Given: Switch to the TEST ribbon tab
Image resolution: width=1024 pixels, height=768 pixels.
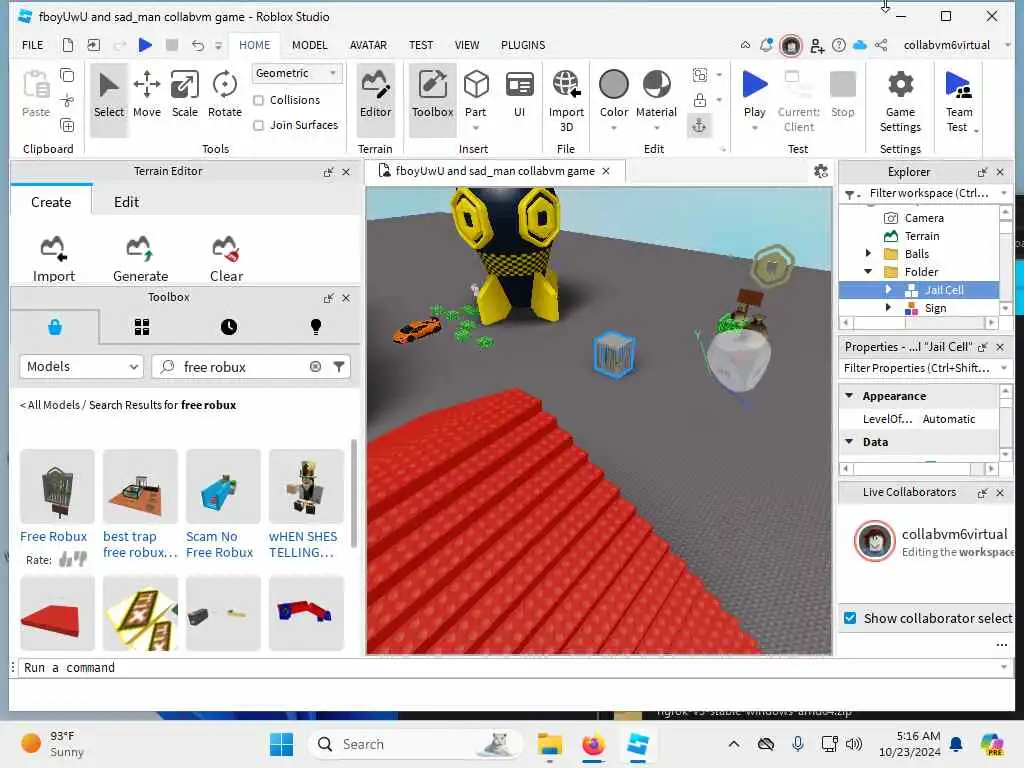Looking at the screenshot, I should 421,45.
